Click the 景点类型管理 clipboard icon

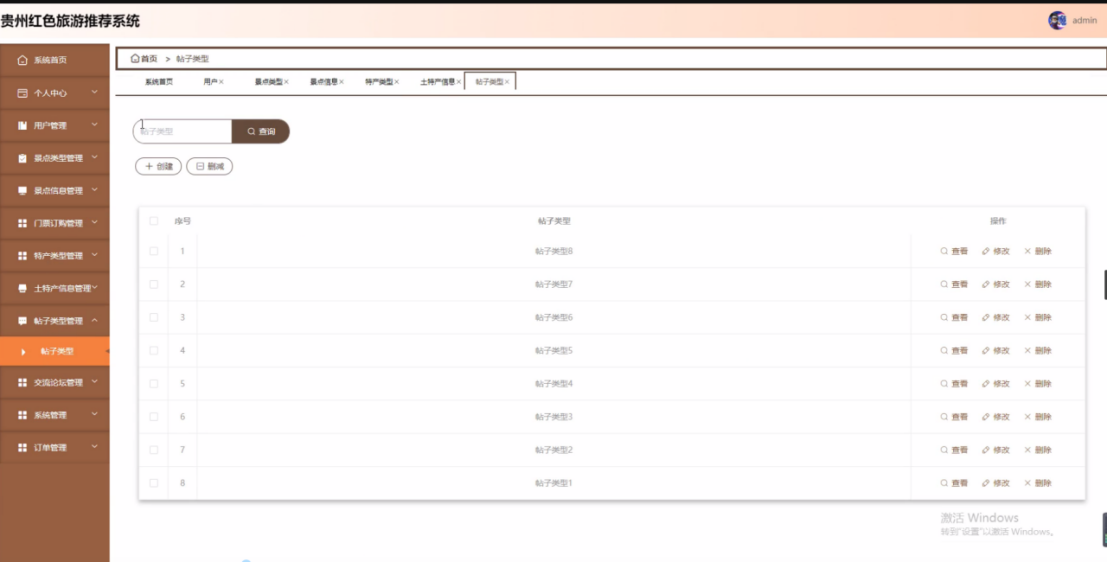(23, 158)
